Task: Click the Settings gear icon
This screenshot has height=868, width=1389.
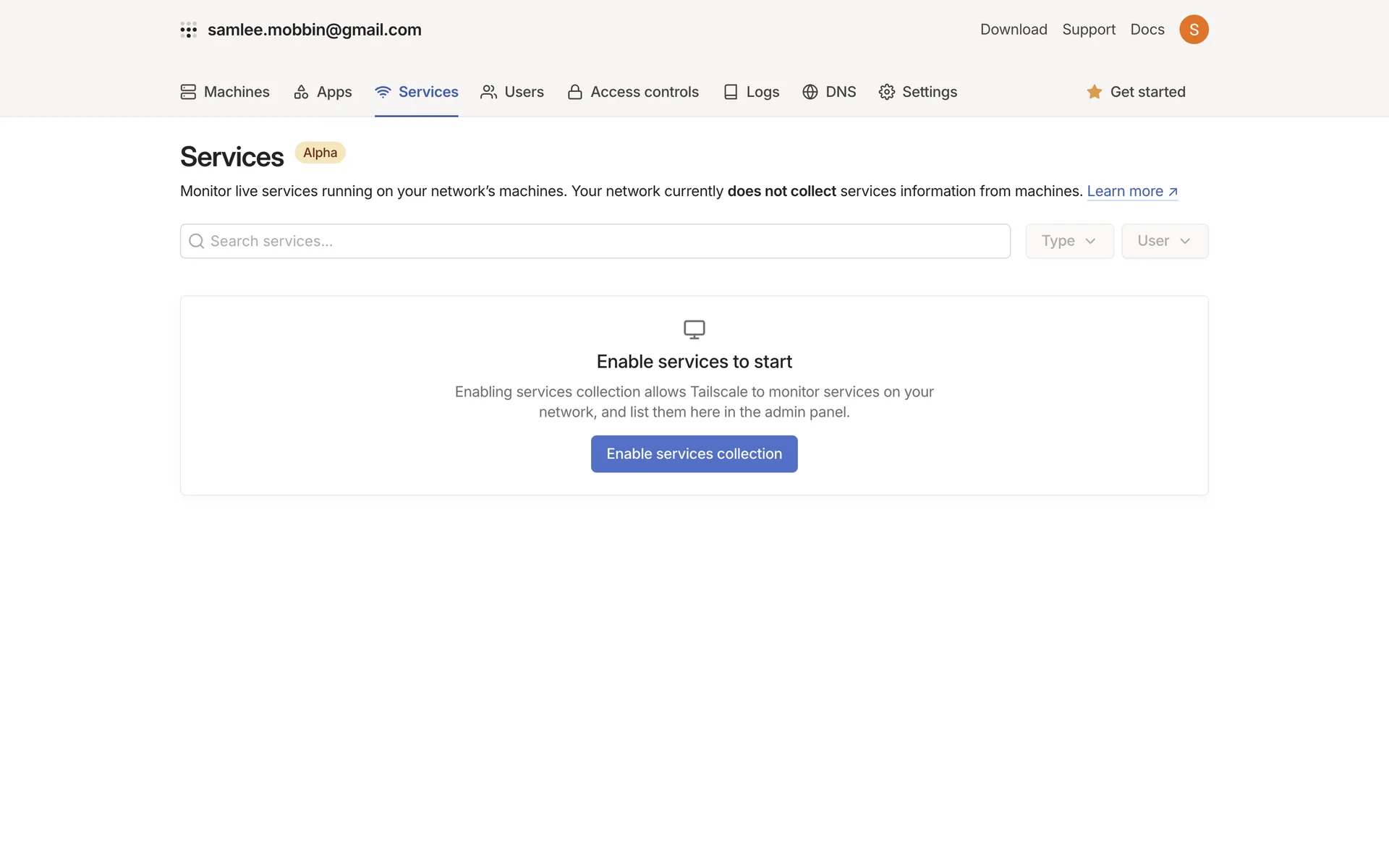Action: pyautogui.click(x=887, y=92)
